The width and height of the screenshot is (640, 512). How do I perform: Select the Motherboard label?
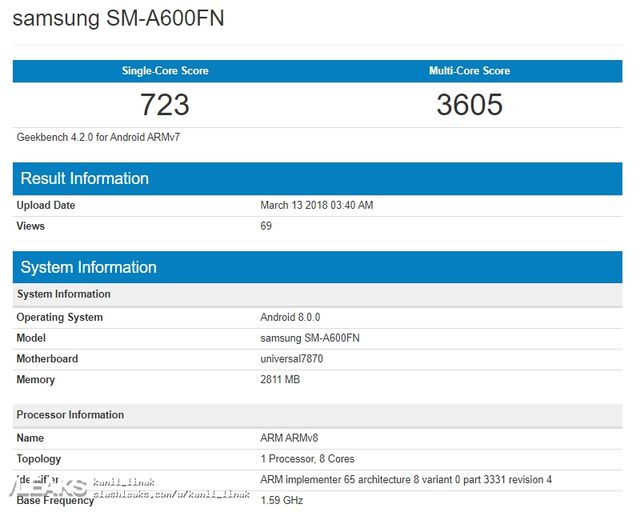[x=47, y=359]
